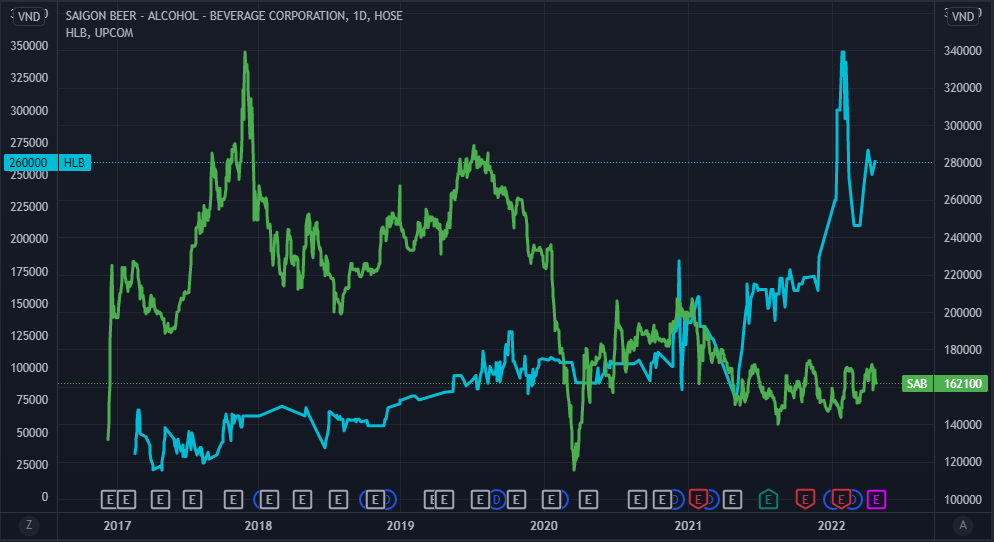
Task: Click the HLB, UPCOM legend text
Action: [99, 33]
